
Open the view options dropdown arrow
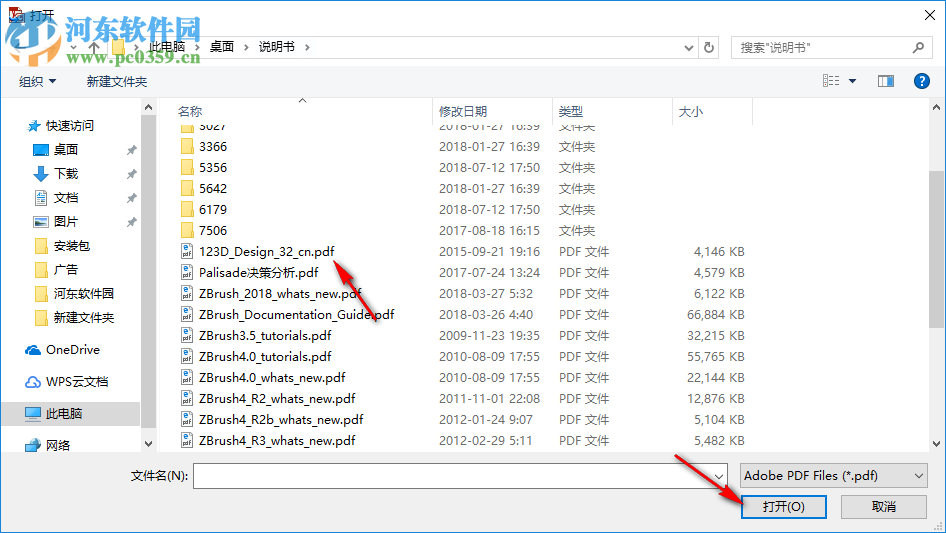coord(852,81)
